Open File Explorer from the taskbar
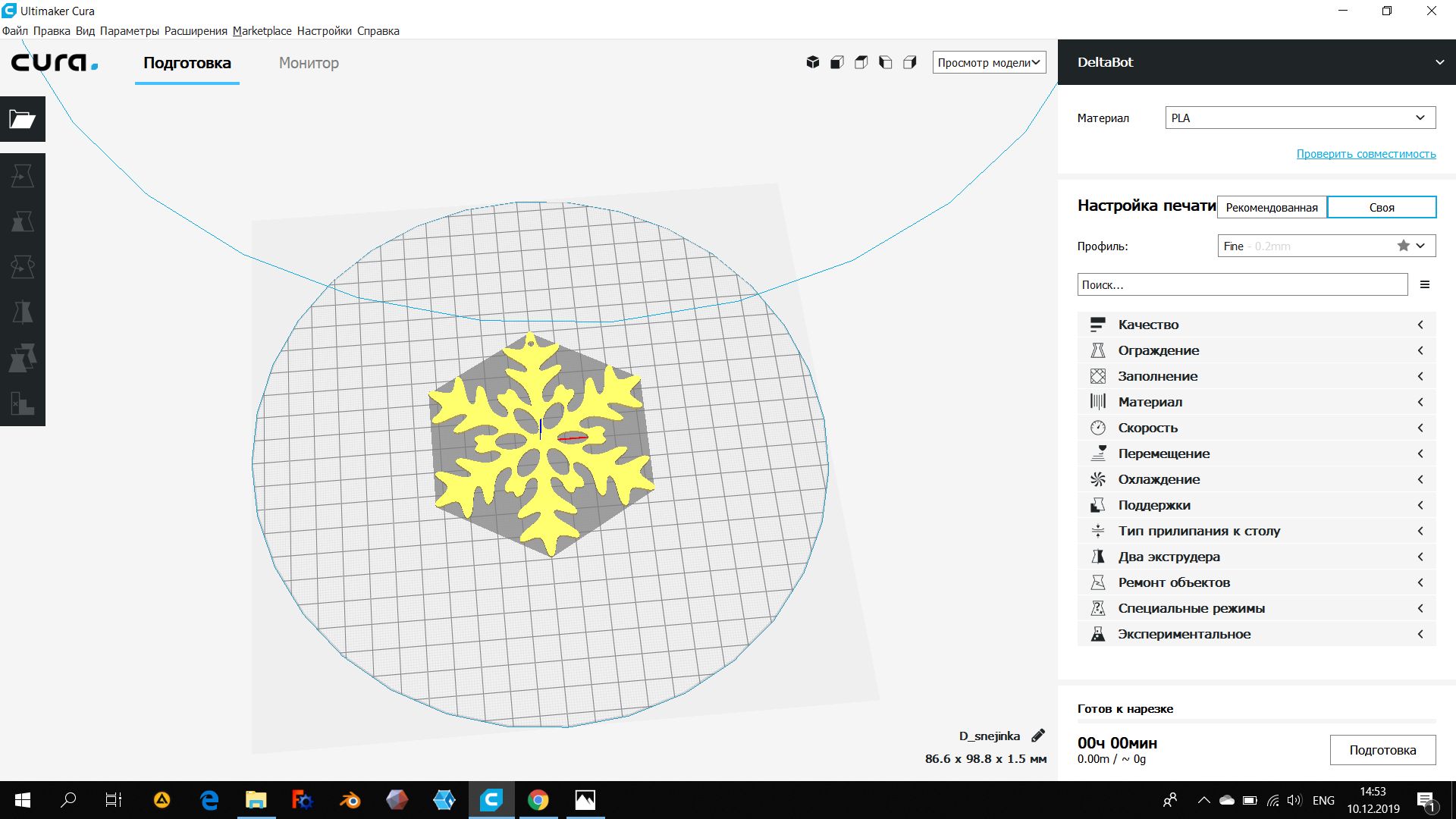The width and height of the screenshot is (1456, 819). [x=256, y=800]
